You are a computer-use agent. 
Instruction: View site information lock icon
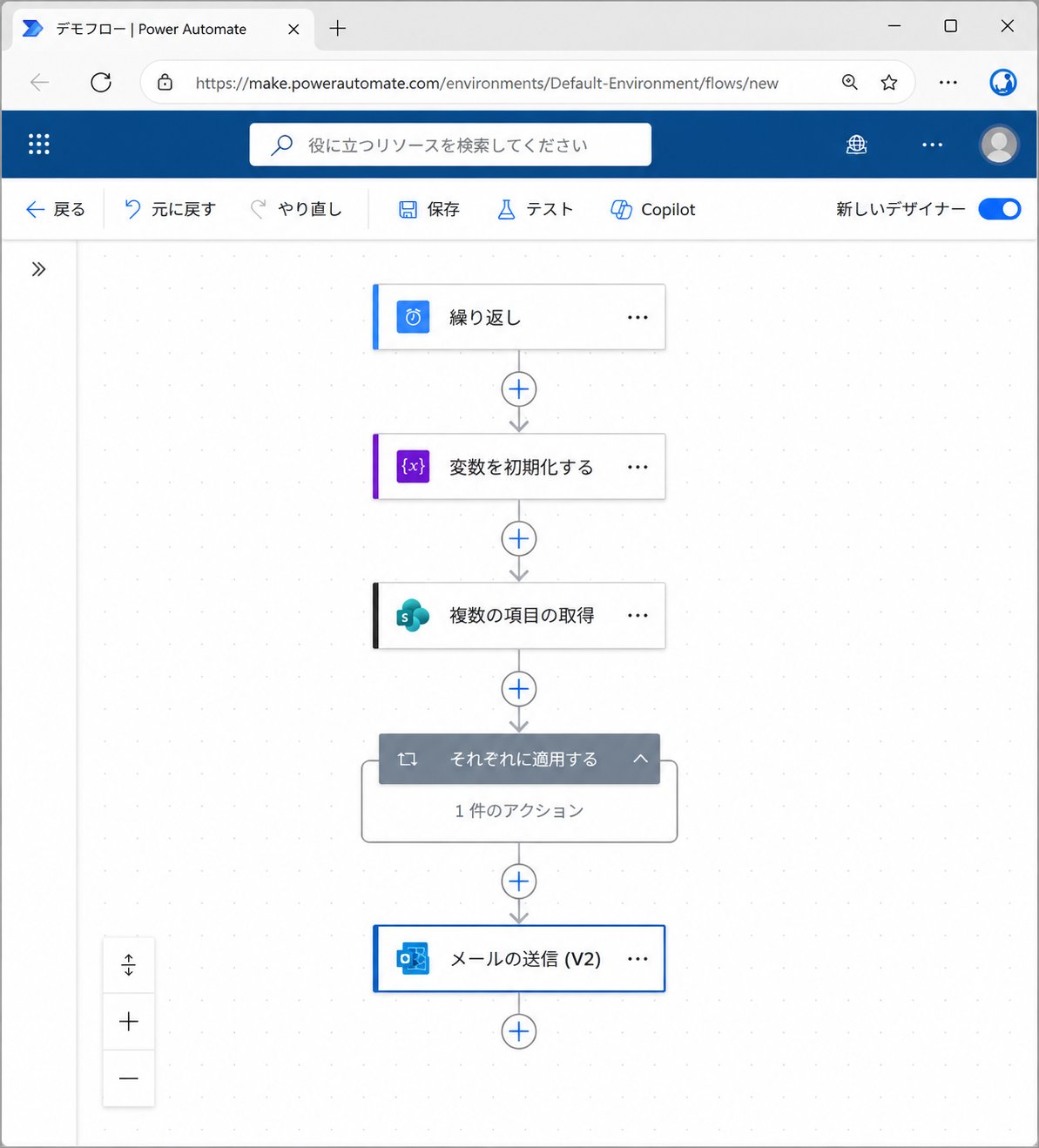click(165, 83)
